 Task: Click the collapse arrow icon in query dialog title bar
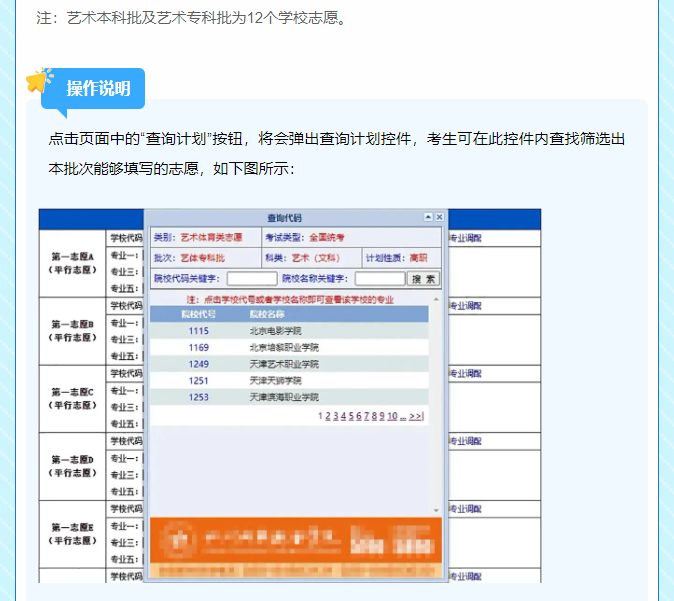click(x=428, y=217)
